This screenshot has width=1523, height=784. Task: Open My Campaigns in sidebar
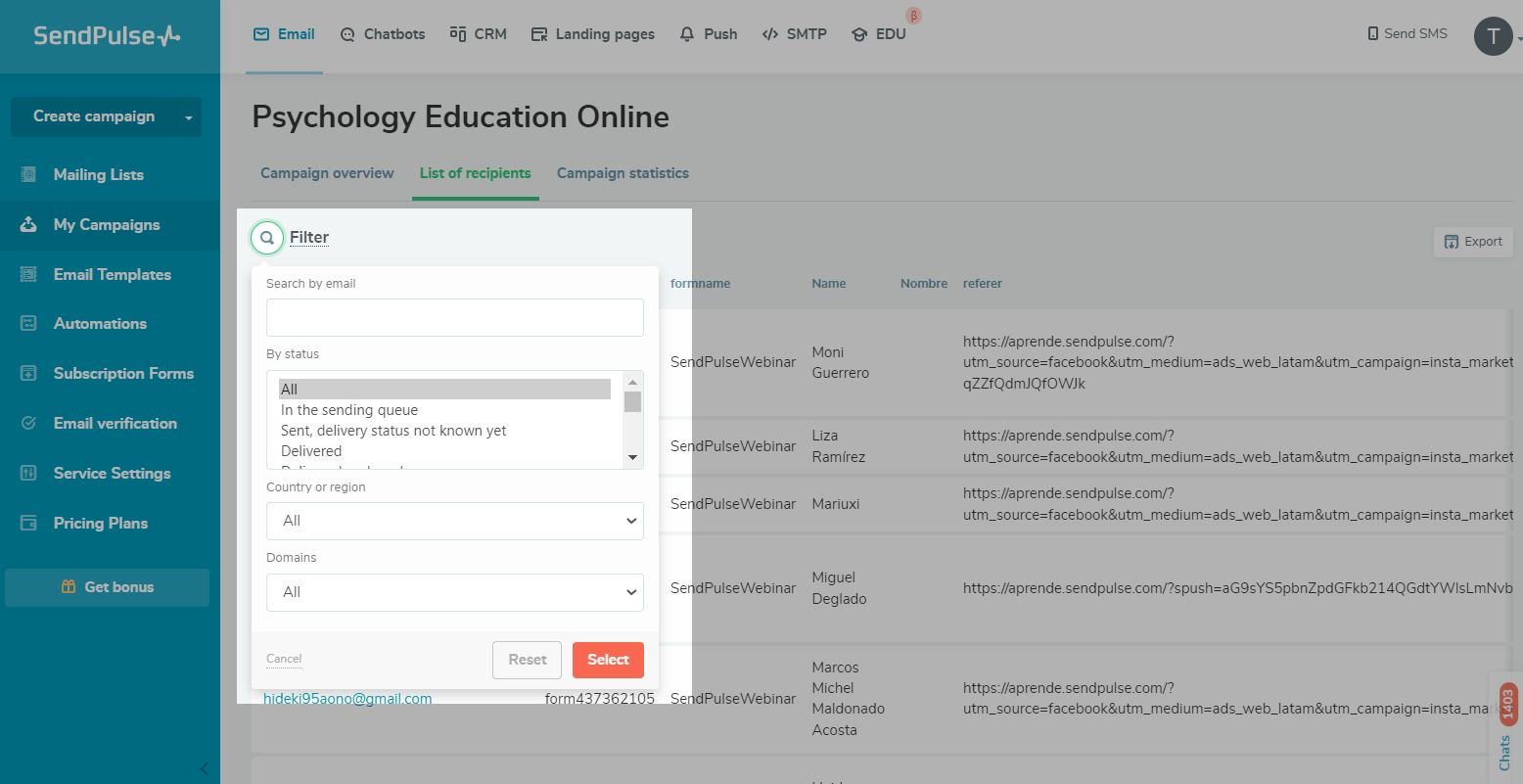106,224
